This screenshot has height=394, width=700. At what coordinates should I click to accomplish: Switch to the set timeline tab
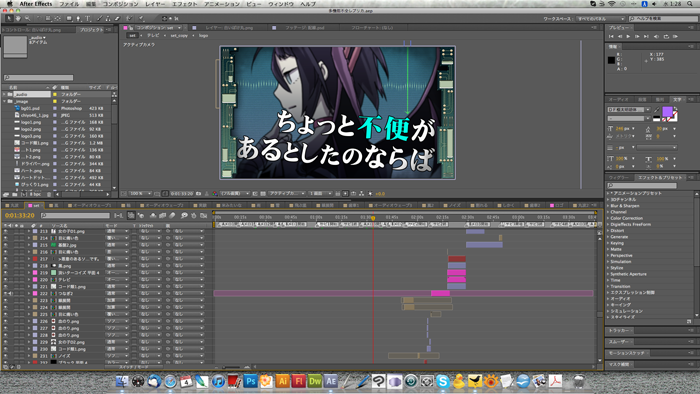click(x=34, y=205)
